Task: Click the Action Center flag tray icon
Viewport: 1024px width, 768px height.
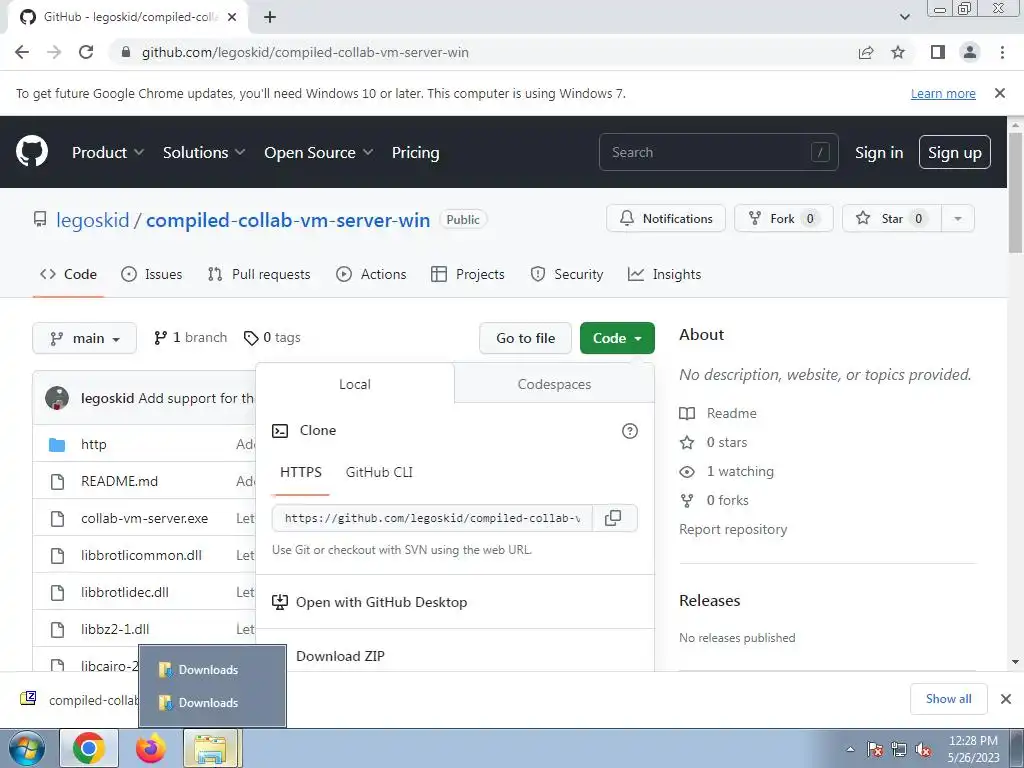Action: (x=875, y=750)
